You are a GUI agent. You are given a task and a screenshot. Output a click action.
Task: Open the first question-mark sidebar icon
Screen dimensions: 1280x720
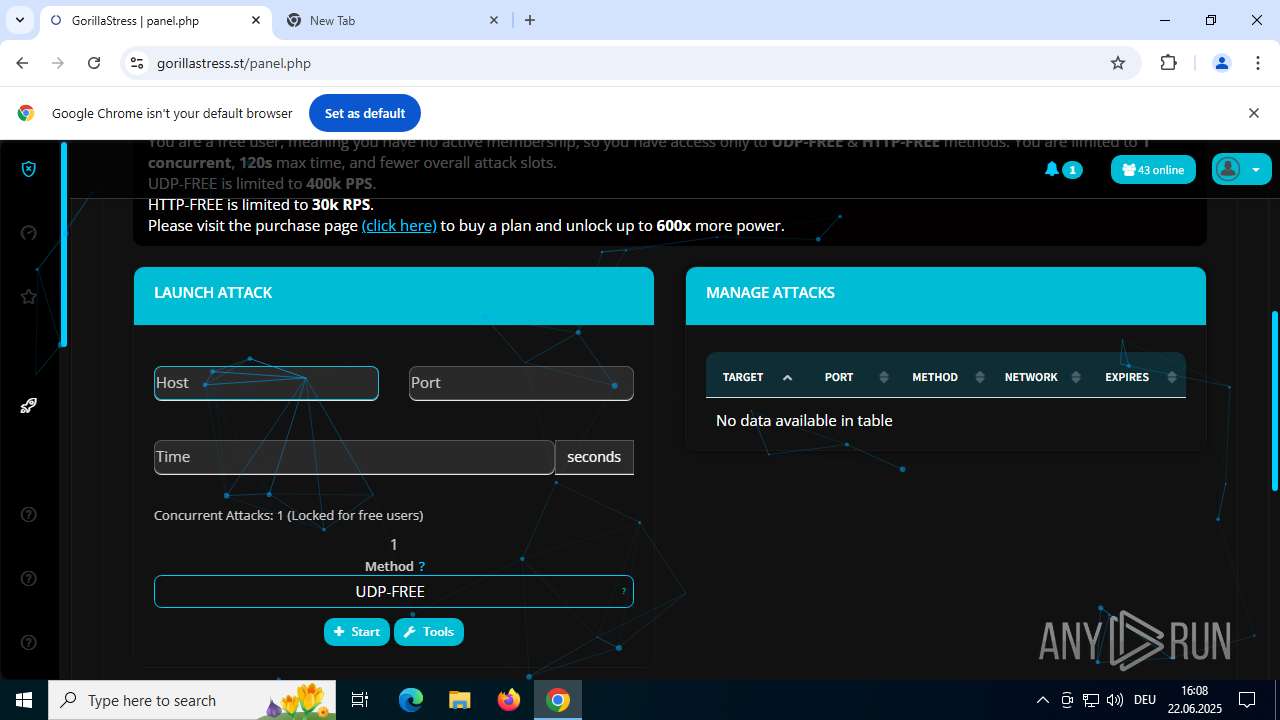[x=29, y=515]
